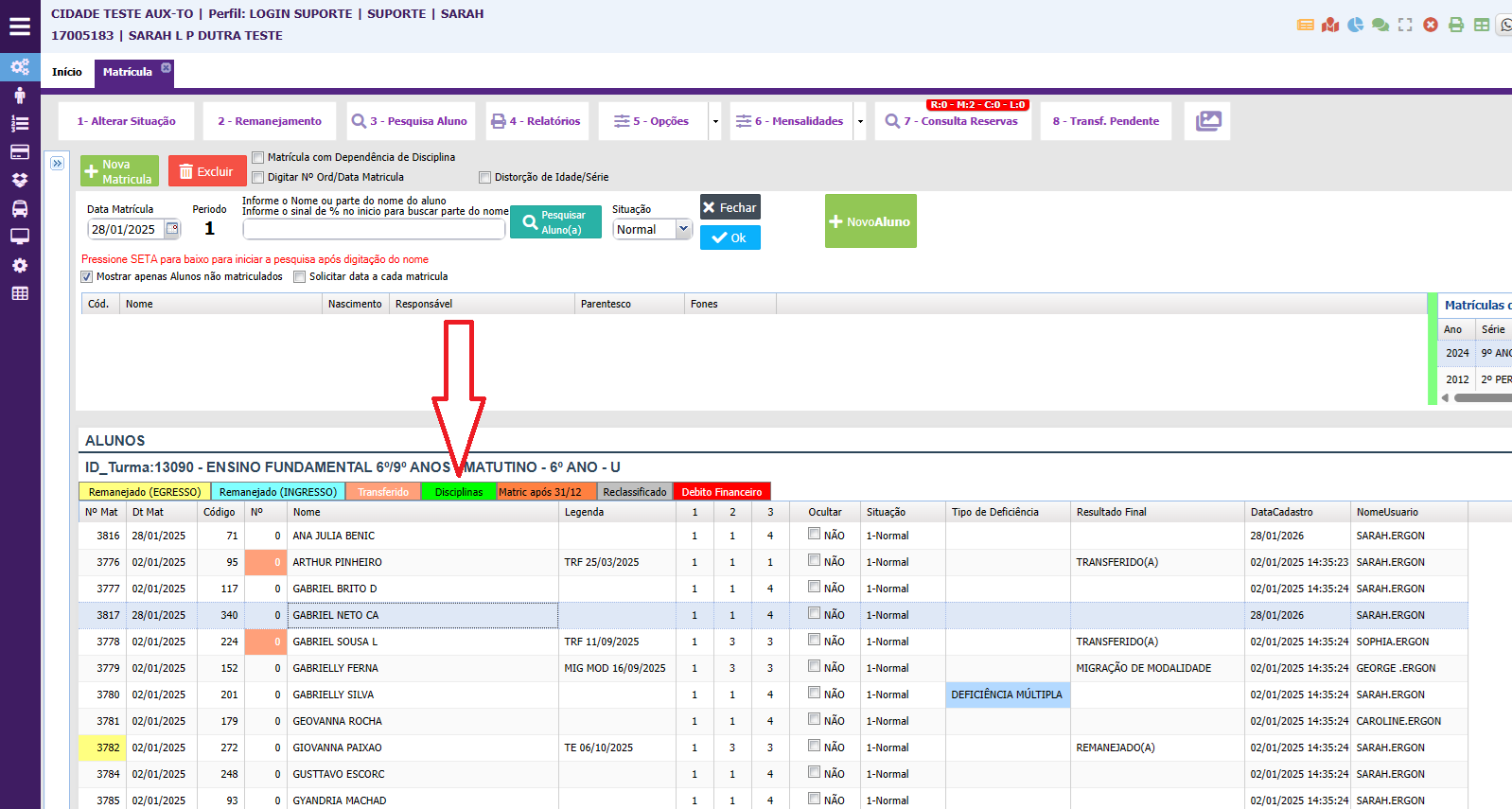Click the student name search field

[x=374, y=229]
